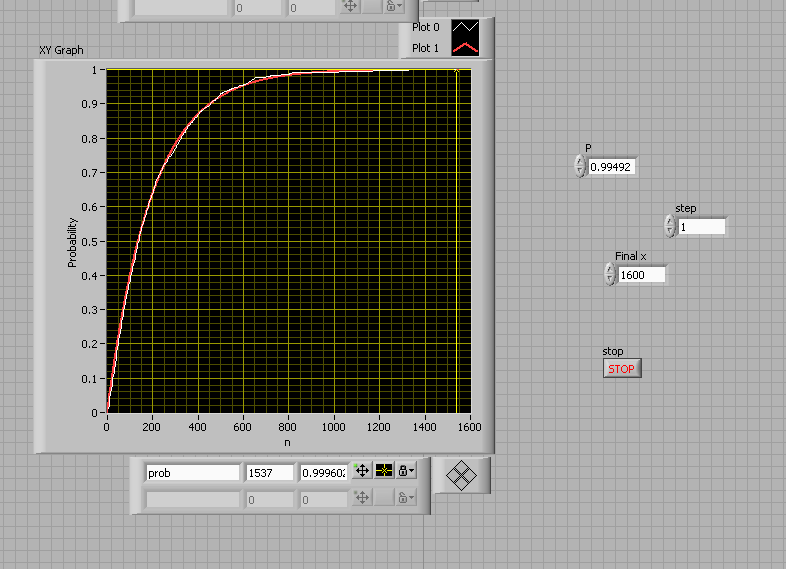Viewport: 786px width, 569px height.
Task: Open the prob cursor appearance icon
Action: point(384,472)
